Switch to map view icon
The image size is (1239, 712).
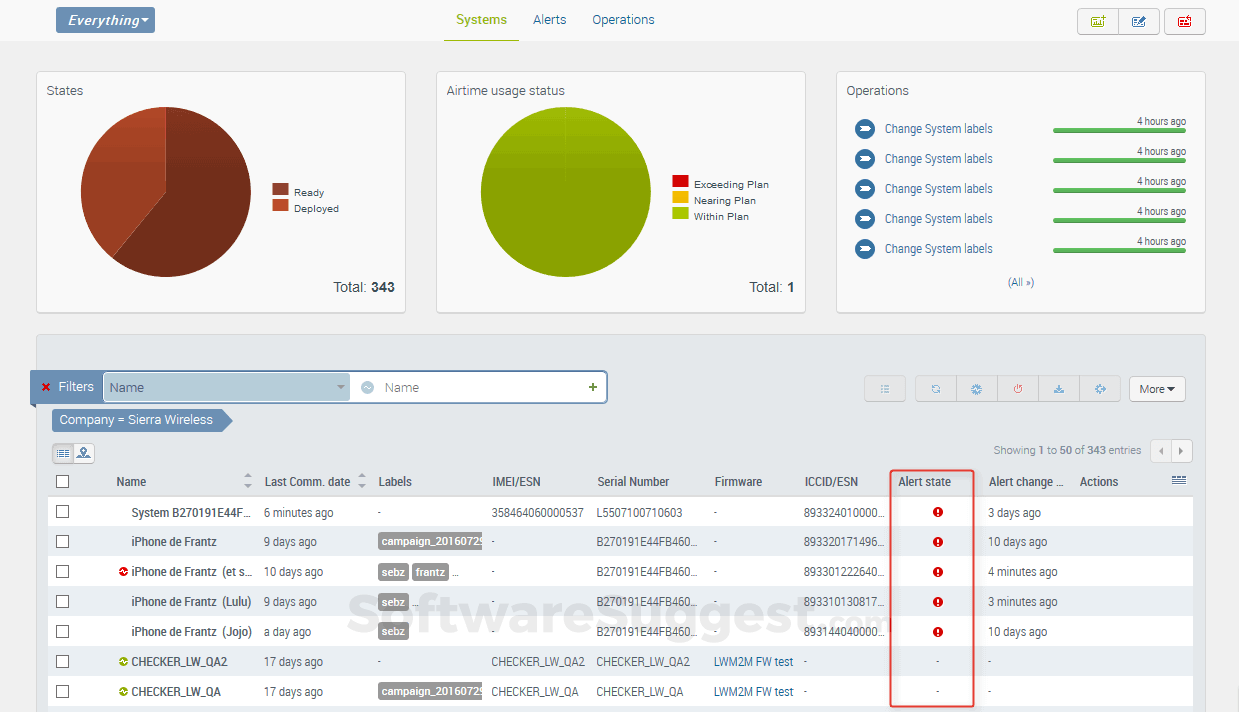(x=84, y=453)
